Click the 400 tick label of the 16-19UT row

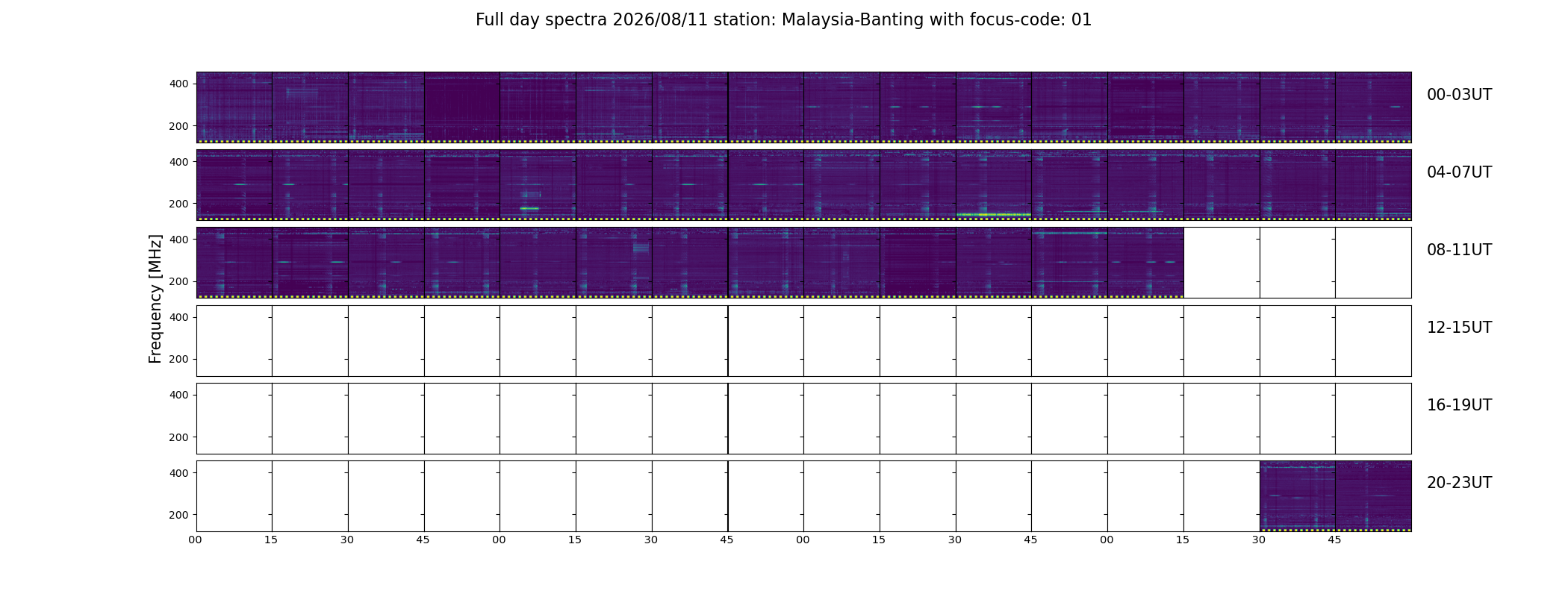(x=179, y=395)
